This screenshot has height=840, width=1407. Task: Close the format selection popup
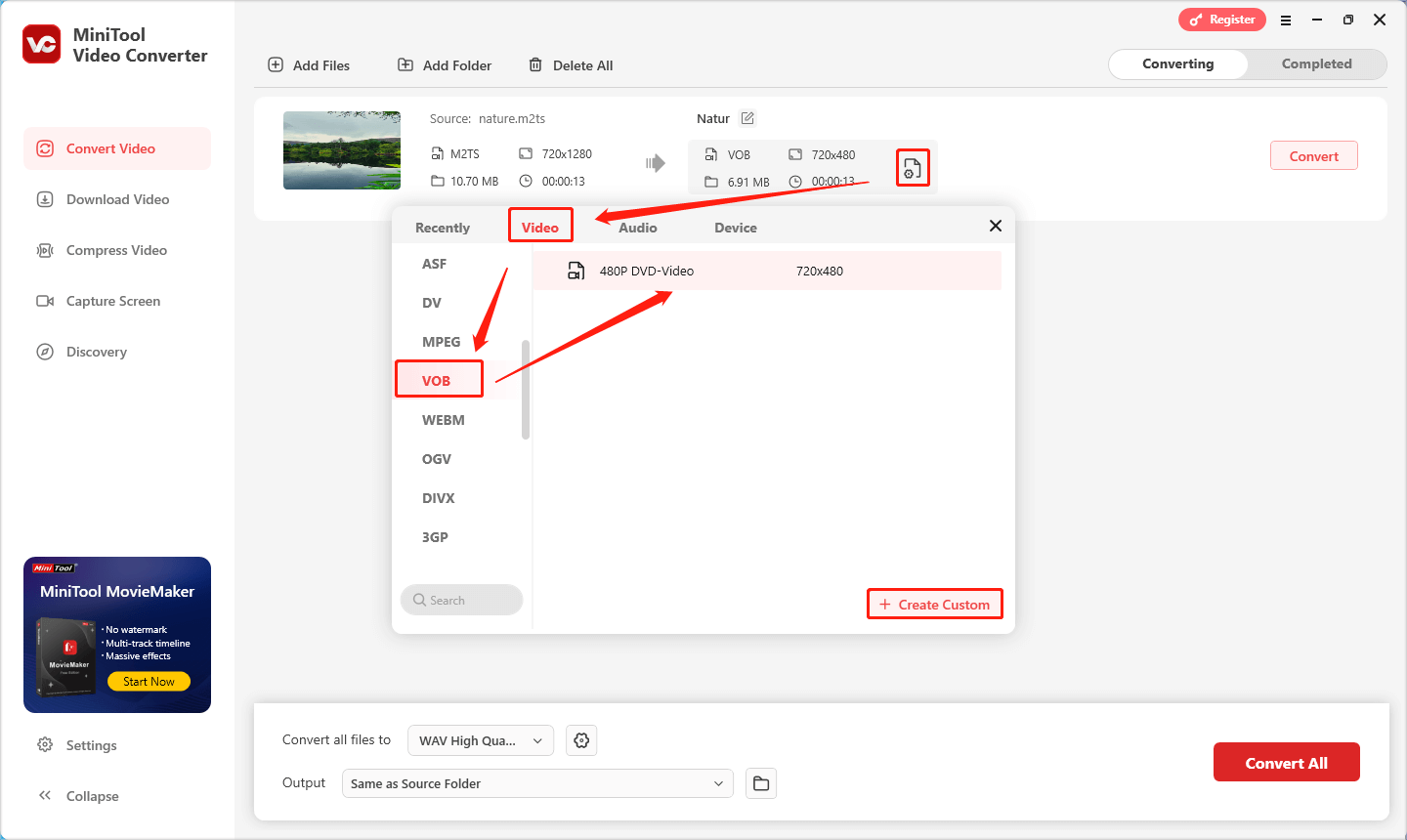point(996,226)
